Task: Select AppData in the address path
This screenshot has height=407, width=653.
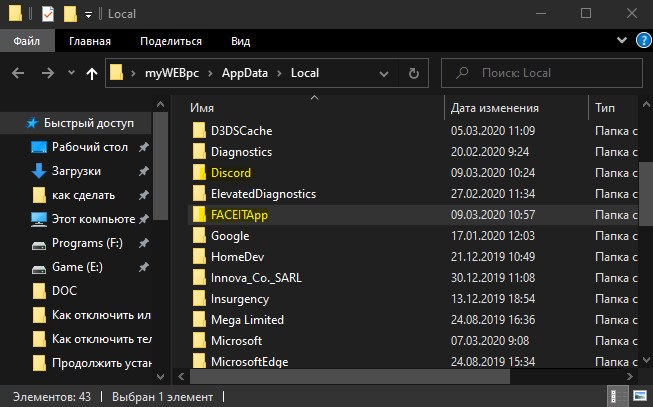Action: point(244,73)
